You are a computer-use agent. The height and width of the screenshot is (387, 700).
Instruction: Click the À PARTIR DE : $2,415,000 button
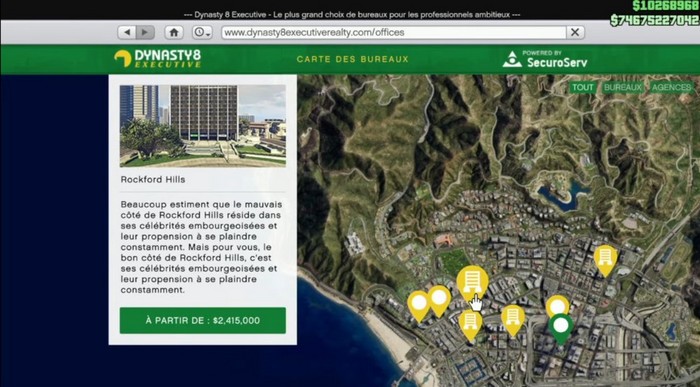pos(203,320)
